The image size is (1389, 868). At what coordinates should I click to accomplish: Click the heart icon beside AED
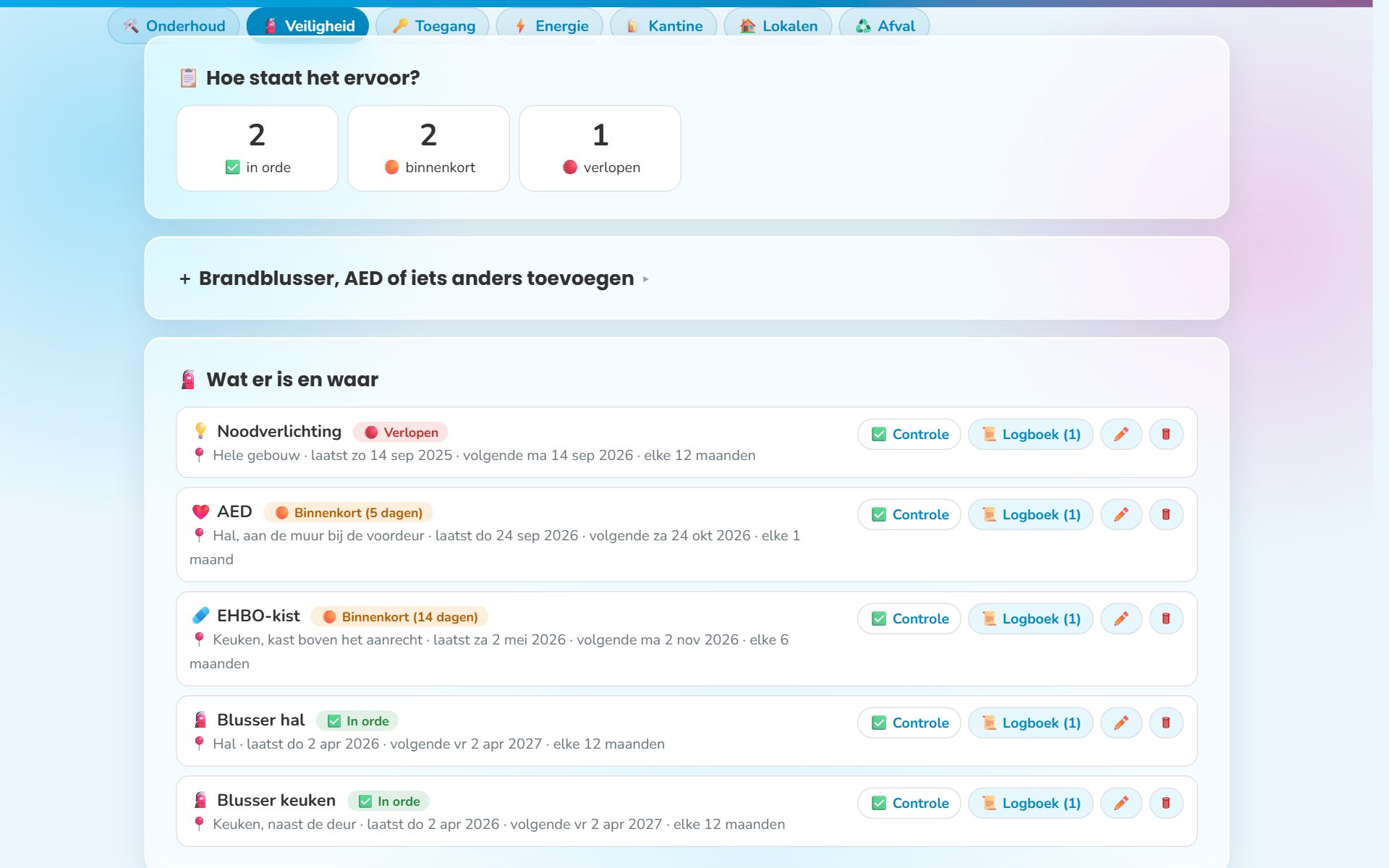(x=200, y=511)
